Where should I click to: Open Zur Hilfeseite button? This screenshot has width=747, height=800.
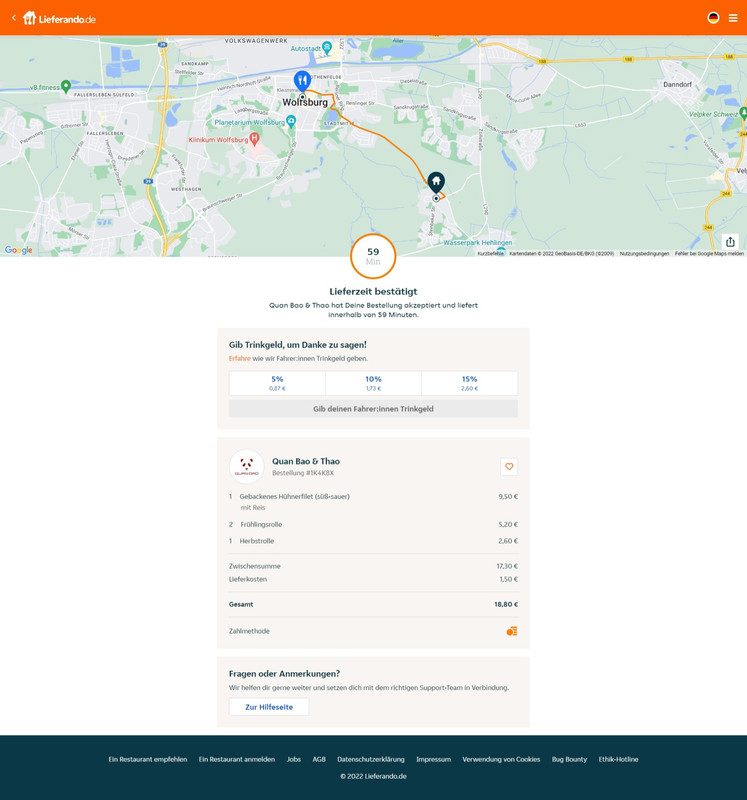[x=269, y=707]
